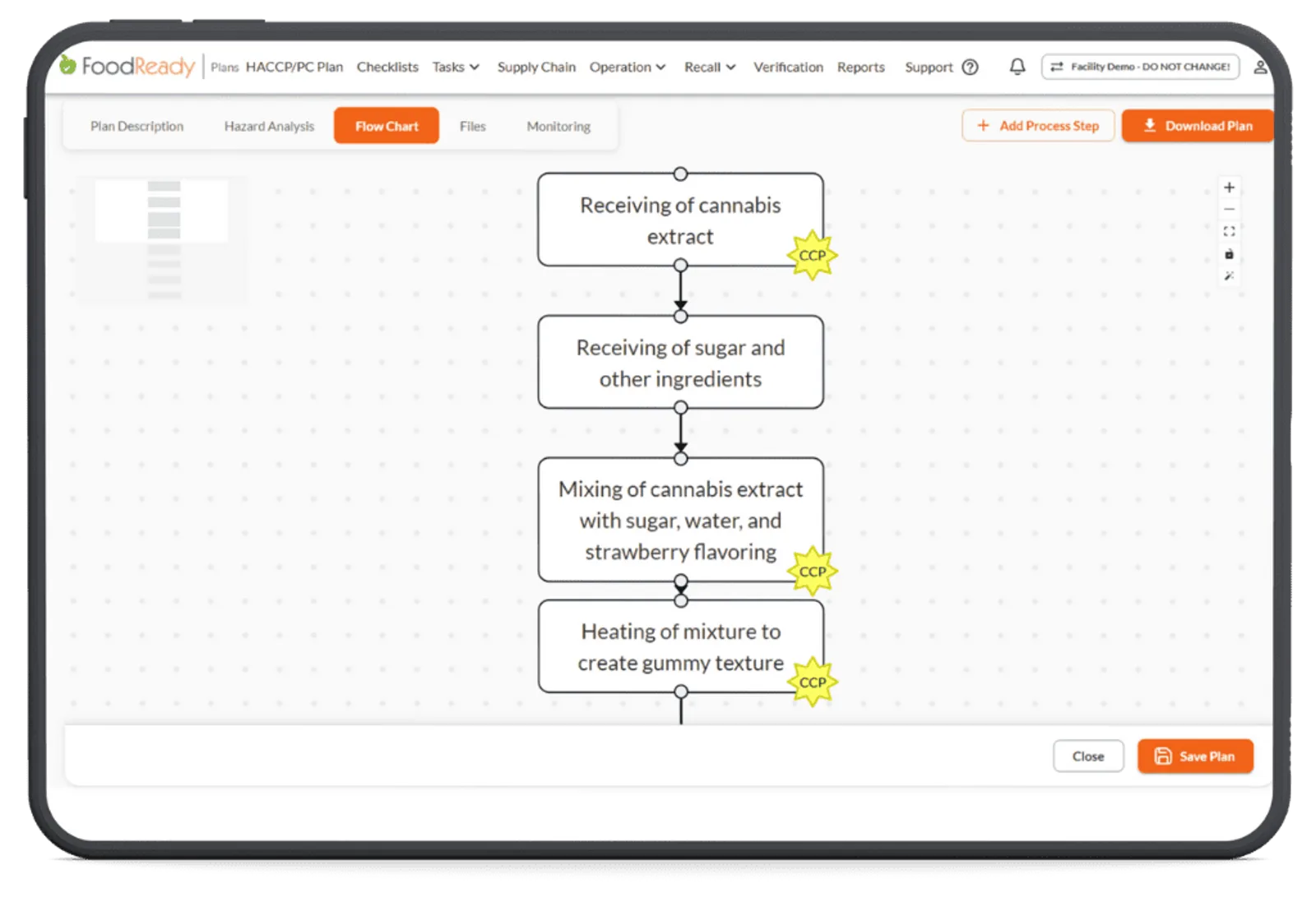Go to Supply Chain

click(x=536, y=67)
